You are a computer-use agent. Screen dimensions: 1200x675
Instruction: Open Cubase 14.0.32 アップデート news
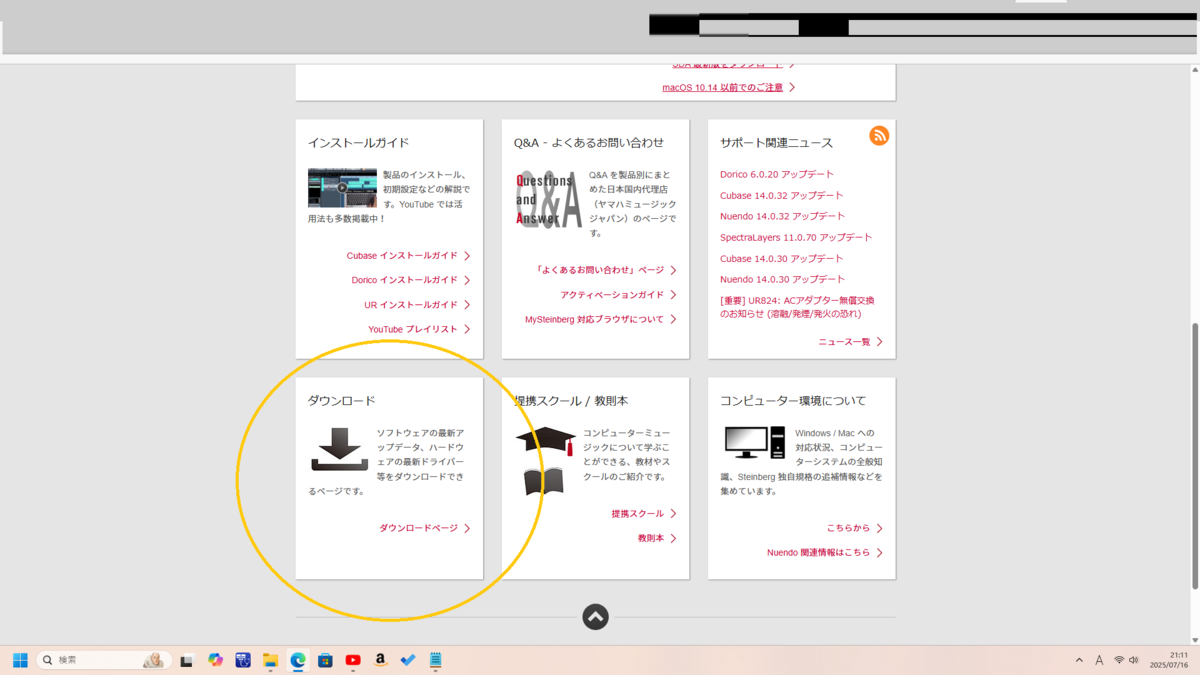click(x=781, y=195)
